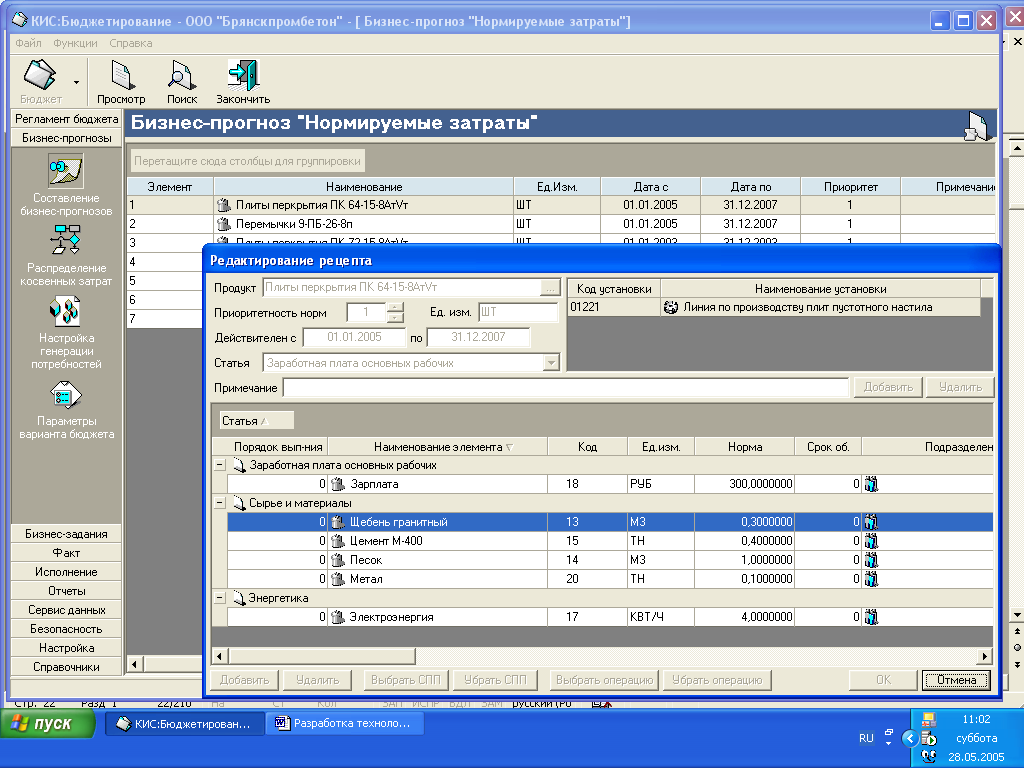Collapse the Заработная плата основных рабочих group
The width and height of the screenshot is (1024, 768).
220,465
